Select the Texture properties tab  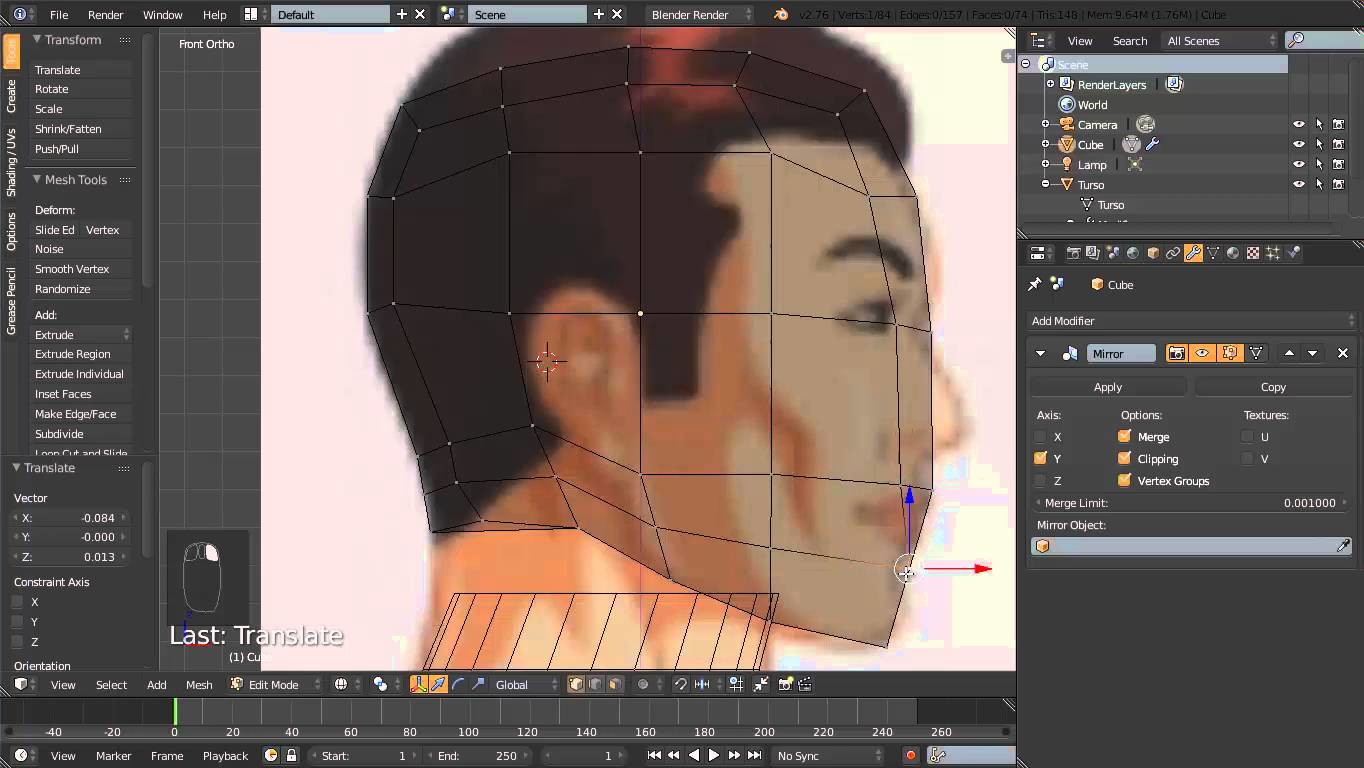click(1254, 252)
